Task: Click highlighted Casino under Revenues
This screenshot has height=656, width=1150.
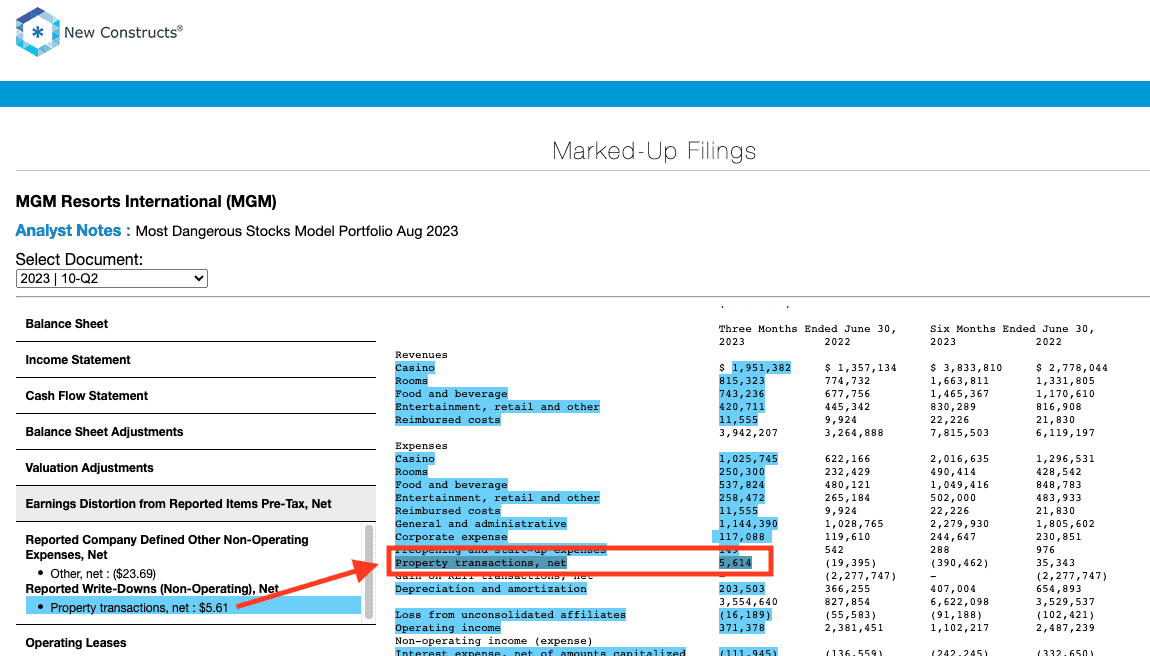Action: (x=415, y=368)
